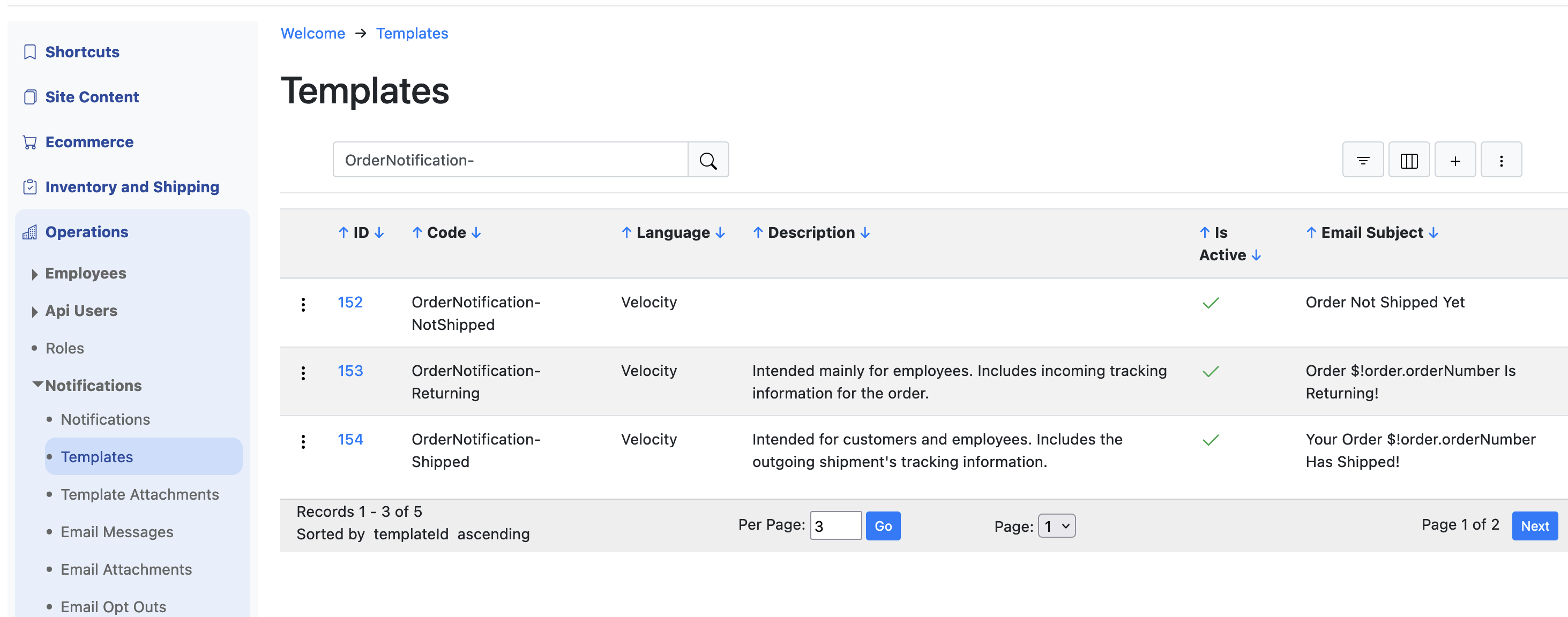Sort Email Subject ascending arrow
The image size is (1568, 617).
[x=1311, y=232]
